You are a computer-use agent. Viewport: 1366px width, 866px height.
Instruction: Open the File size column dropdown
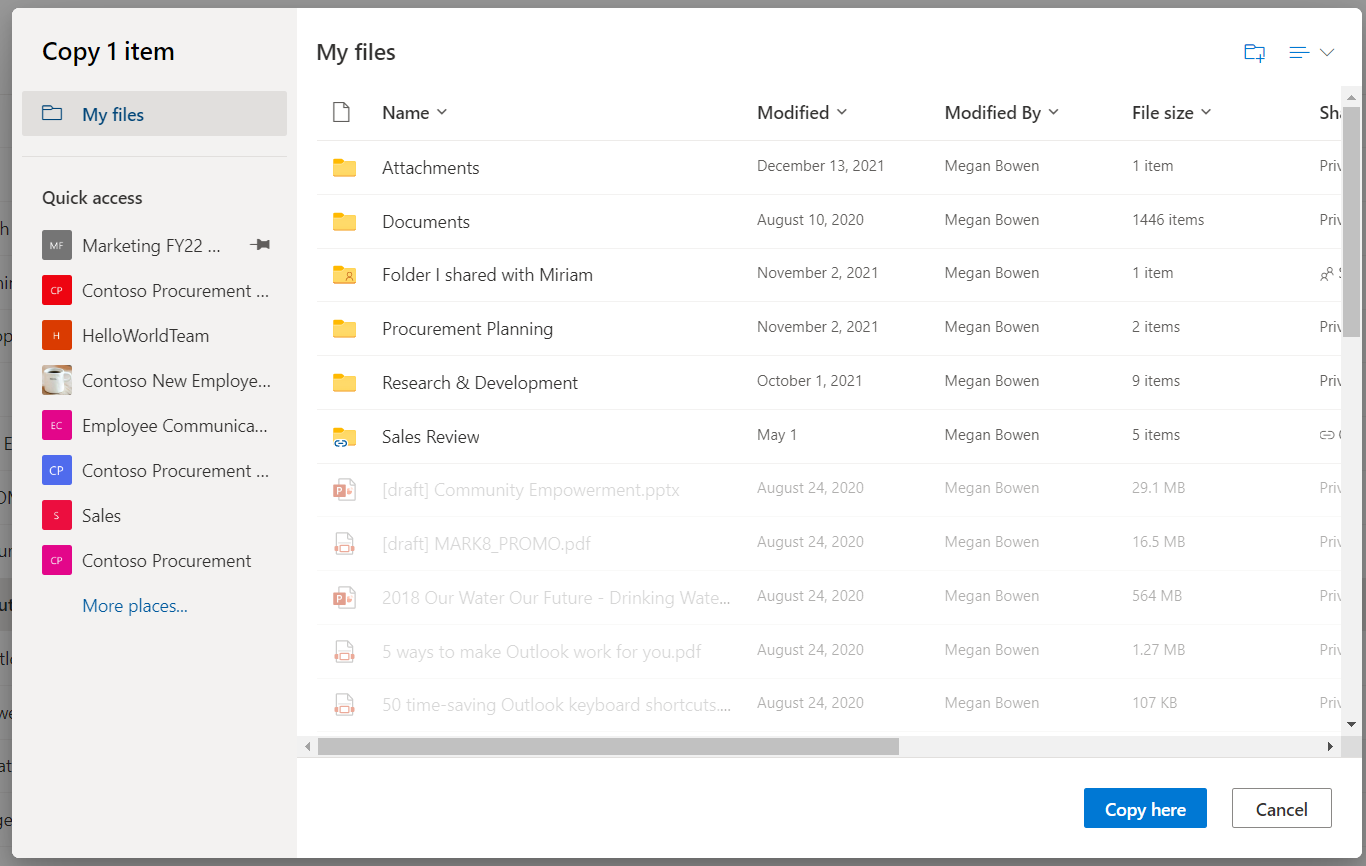tap(1205, 113)
